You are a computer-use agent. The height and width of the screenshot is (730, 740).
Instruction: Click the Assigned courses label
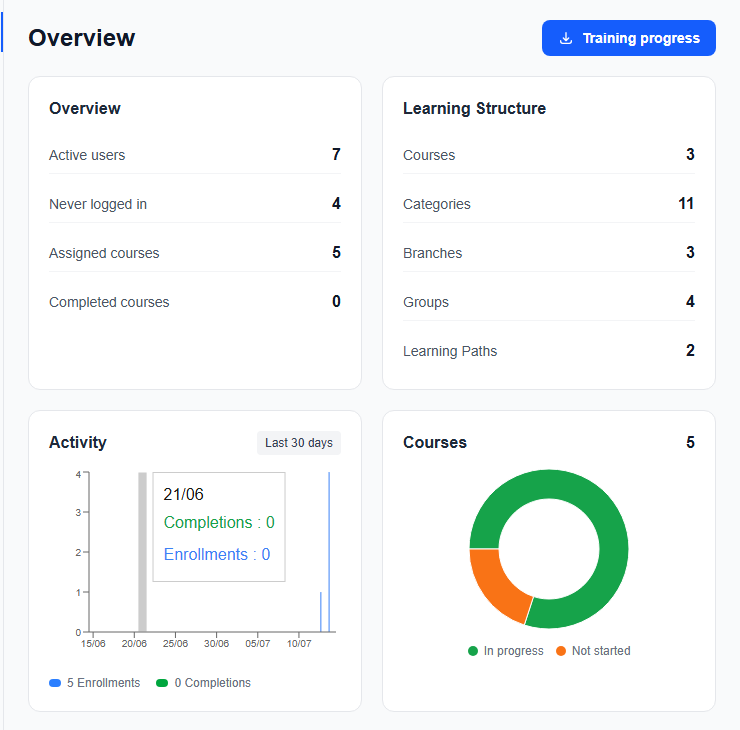pyautogui.click(x=104, y=253)
